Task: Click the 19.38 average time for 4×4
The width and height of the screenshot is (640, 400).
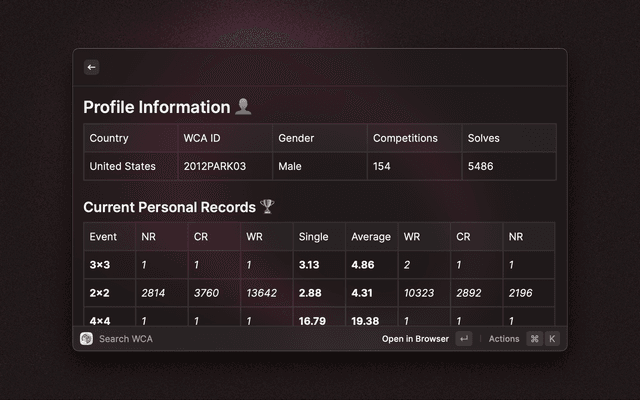Action: click(365, 321)
